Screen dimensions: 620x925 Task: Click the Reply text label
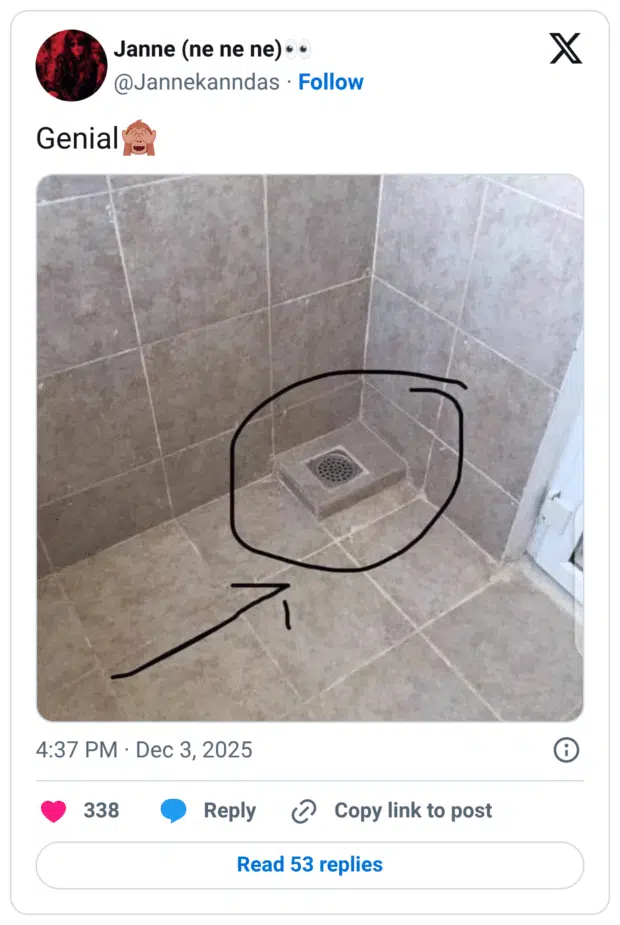(229, 811)
